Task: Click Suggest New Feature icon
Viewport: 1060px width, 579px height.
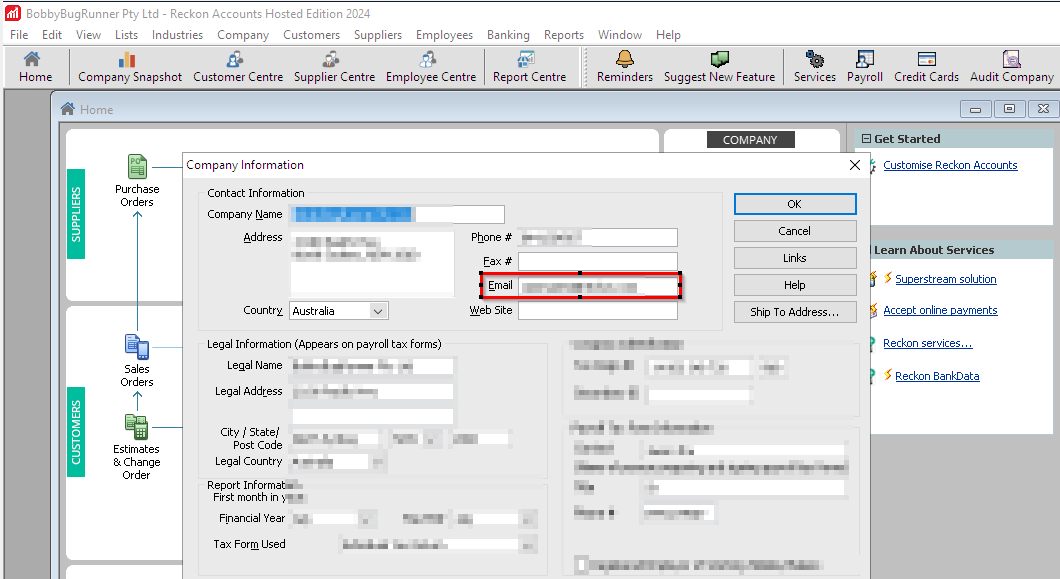Action: pyautogui.click(x=719, y=67)
